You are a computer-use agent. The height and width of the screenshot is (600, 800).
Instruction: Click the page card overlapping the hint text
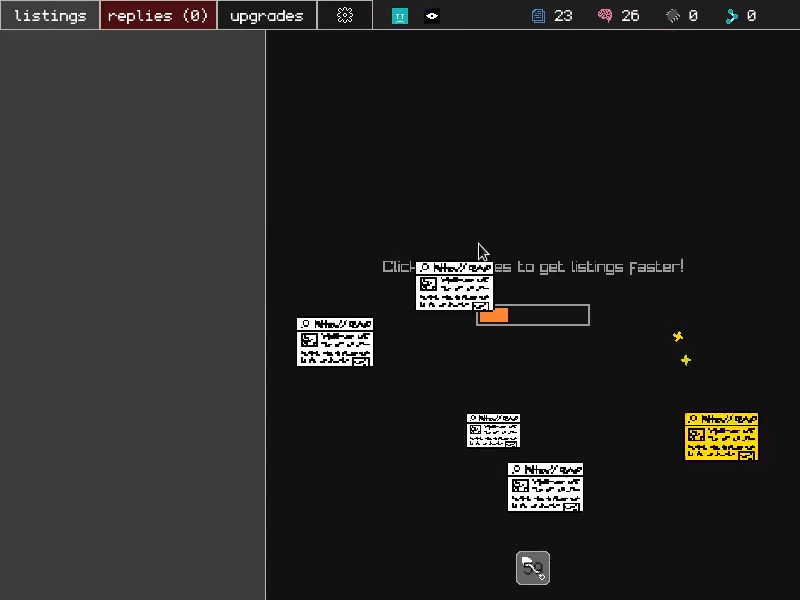[454, 286]
